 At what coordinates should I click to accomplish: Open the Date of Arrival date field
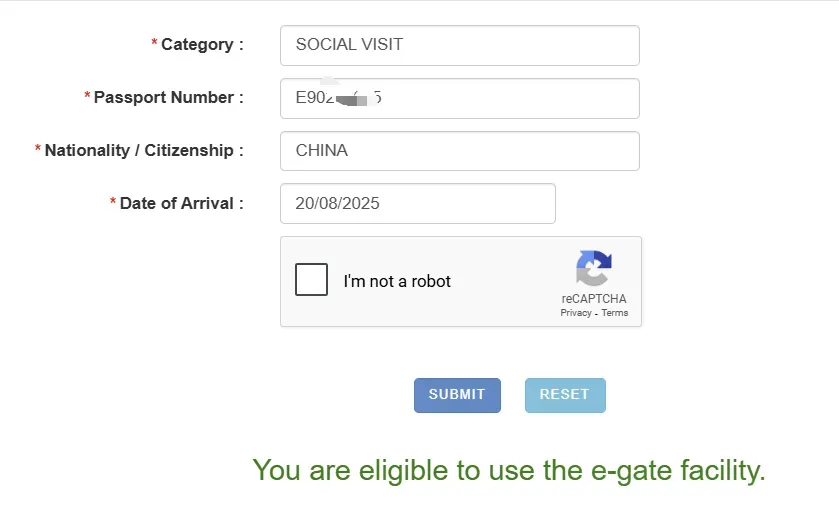pyautogui.click(x=418, y=203)
